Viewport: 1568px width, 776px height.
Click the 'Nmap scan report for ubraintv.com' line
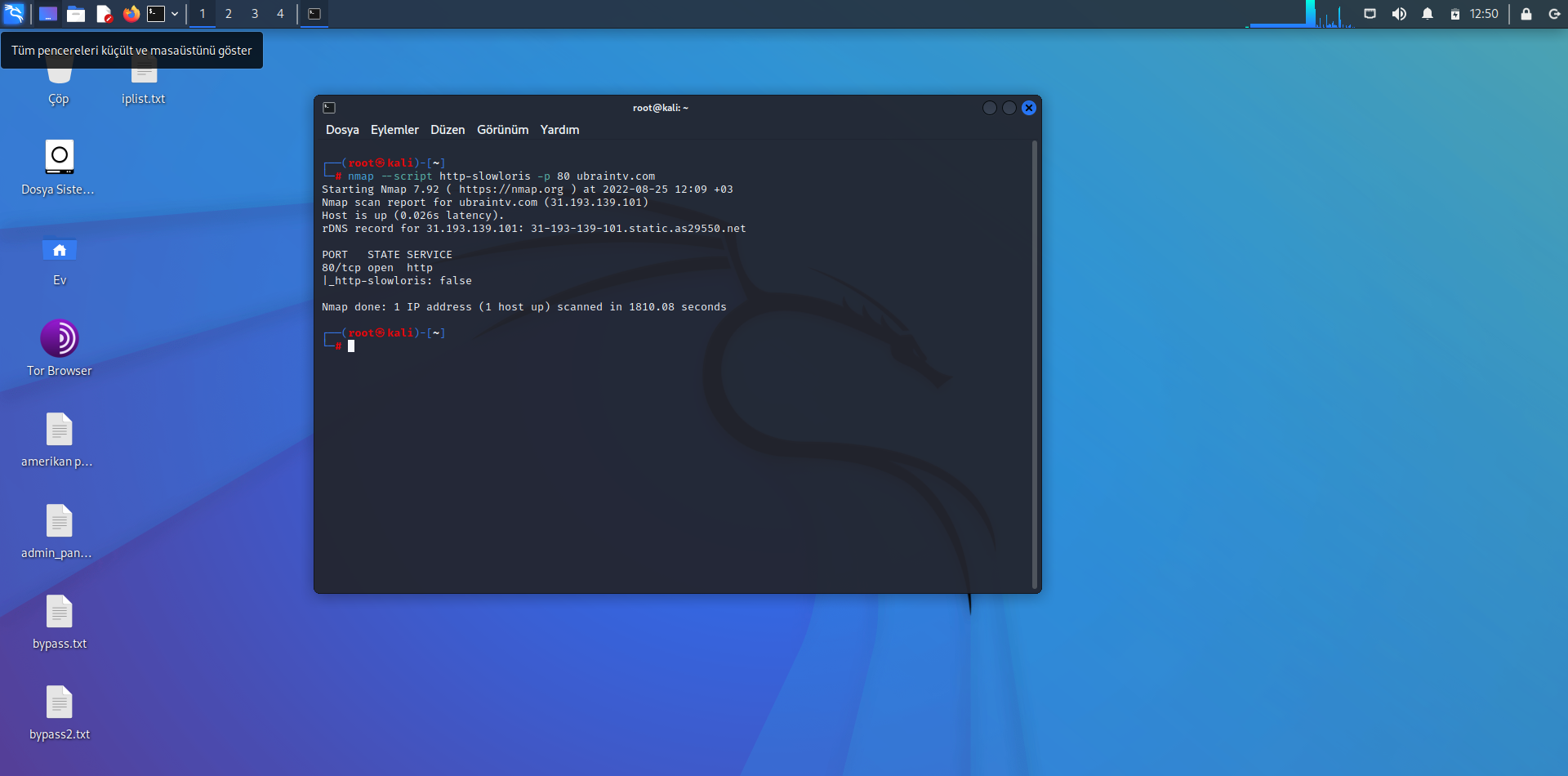[485, 203]
